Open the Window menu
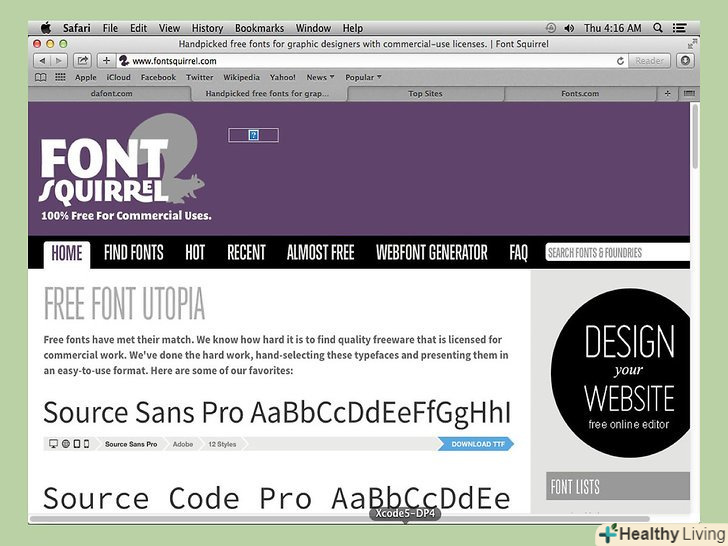The image size is (728, 546). (313, 28)
